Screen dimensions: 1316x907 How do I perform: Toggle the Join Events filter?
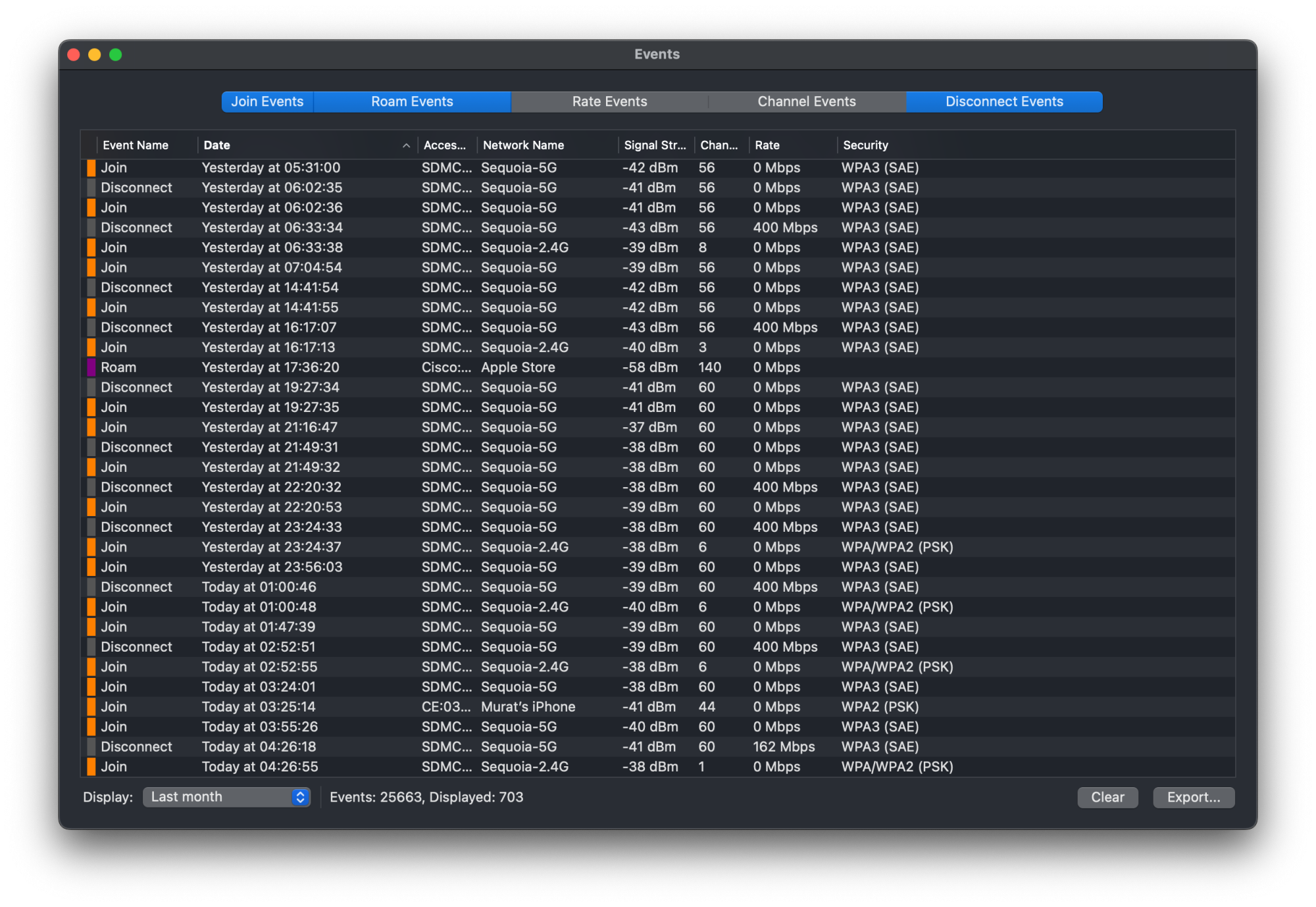click(267, 101)
